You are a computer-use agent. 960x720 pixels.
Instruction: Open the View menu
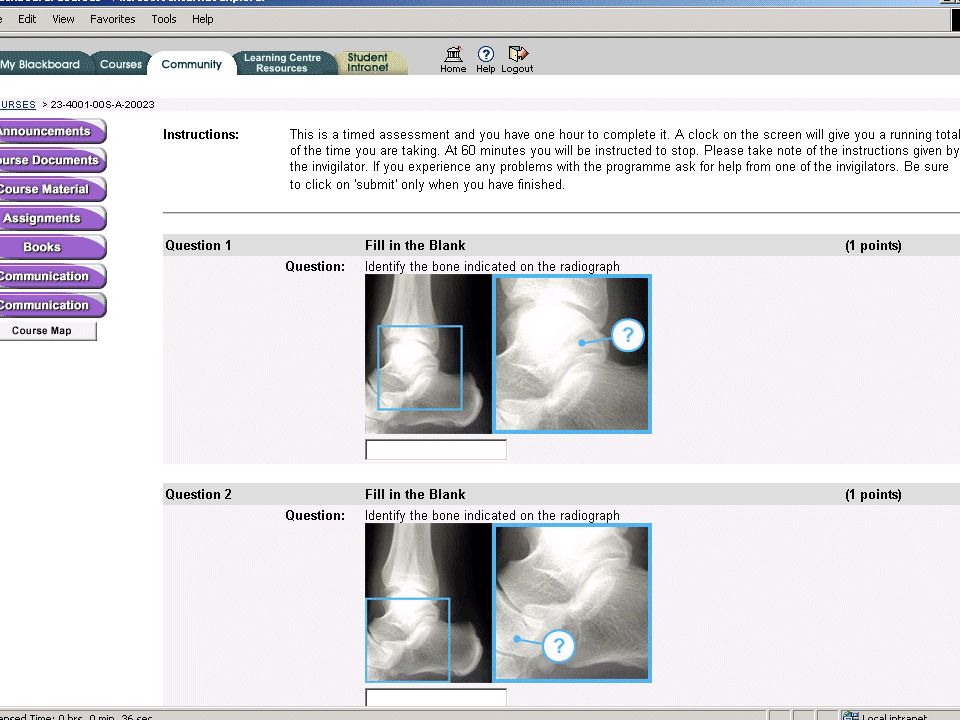63,19
